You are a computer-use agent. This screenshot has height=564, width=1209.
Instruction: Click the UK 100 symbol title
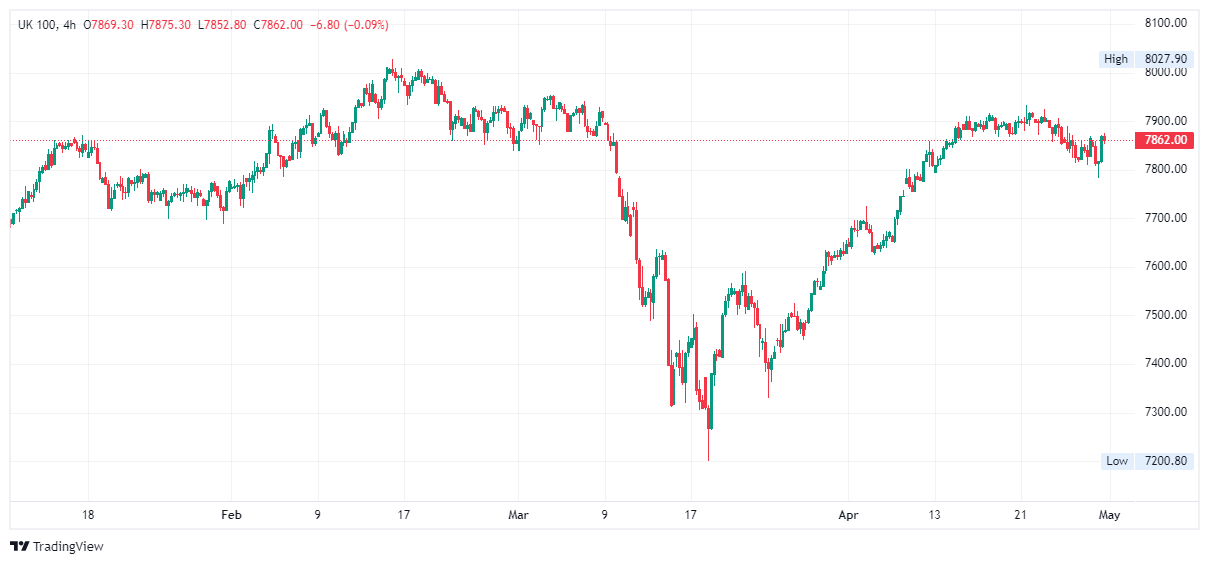36,24
